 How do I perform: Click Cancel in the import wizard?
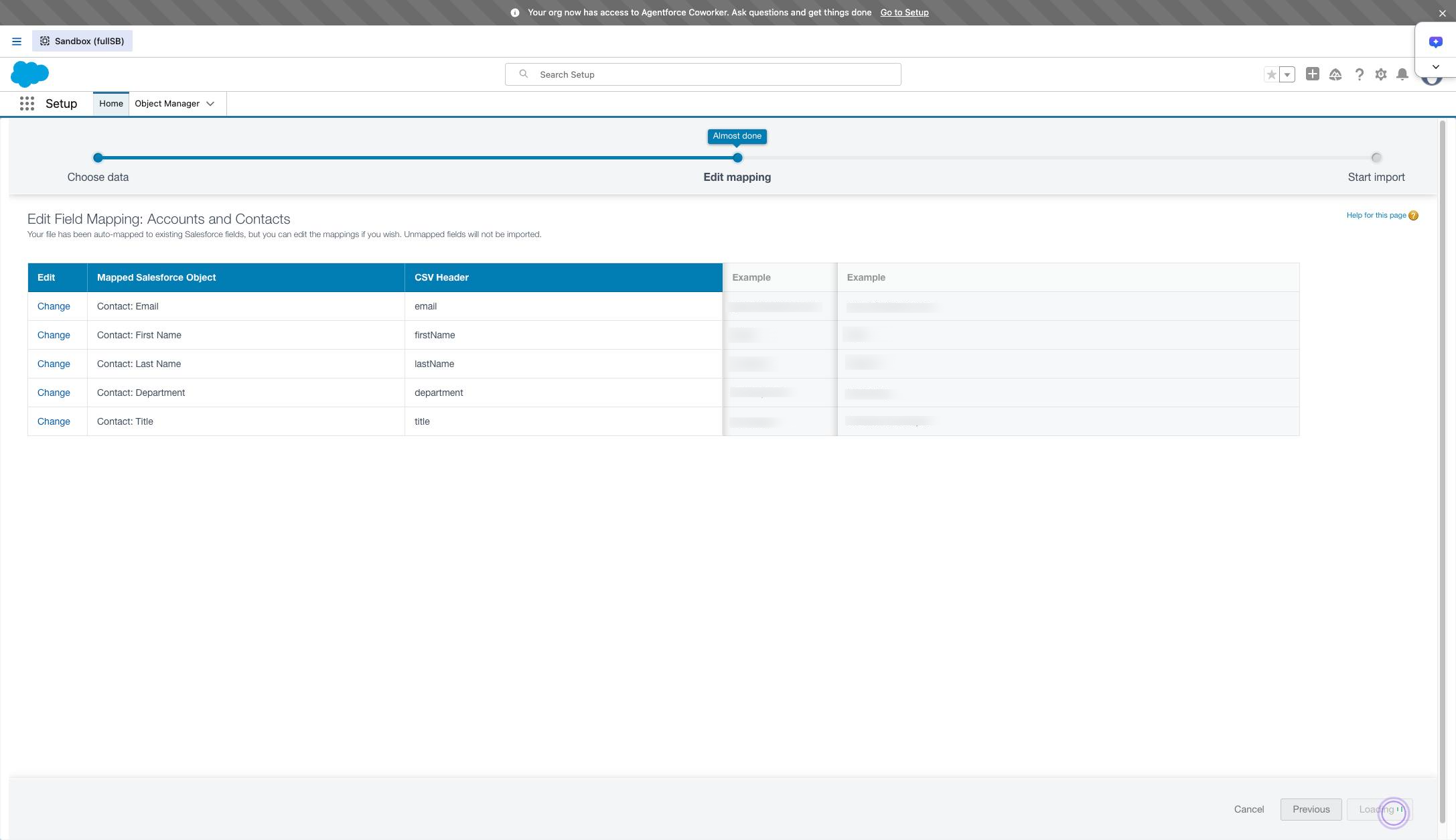[x=1249, y=809]
